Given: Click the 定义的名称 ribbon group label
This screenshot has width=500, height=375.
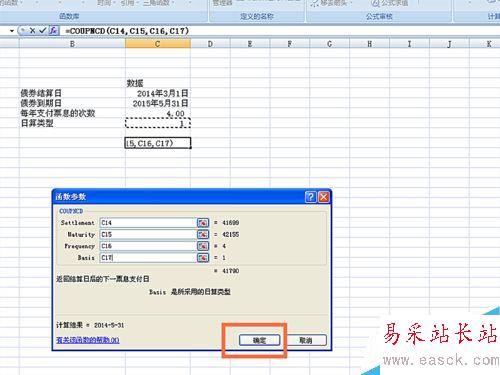Looking at the screenshot, I should coord(257,16).
